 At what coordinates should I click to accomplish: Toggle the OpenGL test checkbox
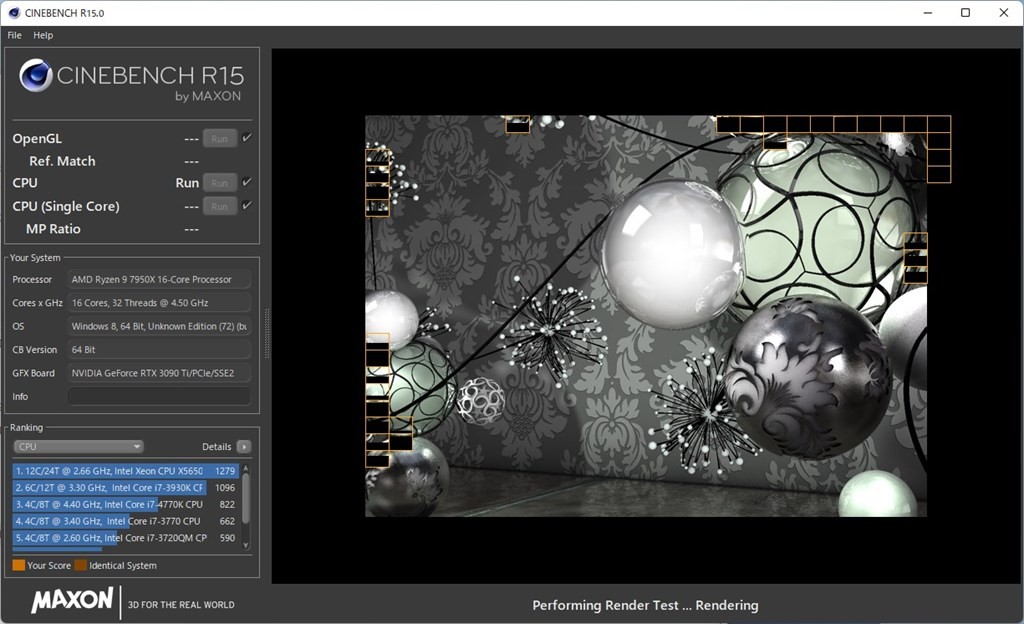coord(247,138)
